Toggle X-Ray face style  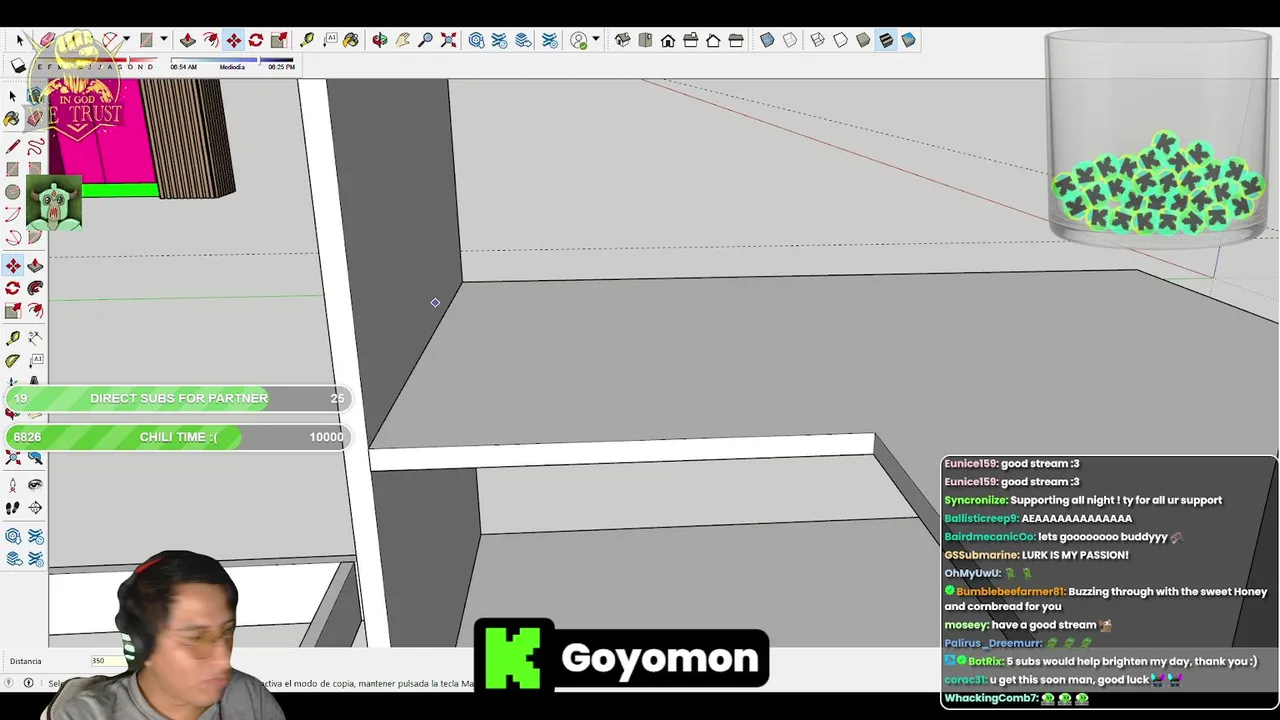pyautogui.click(x=767, y=40)
